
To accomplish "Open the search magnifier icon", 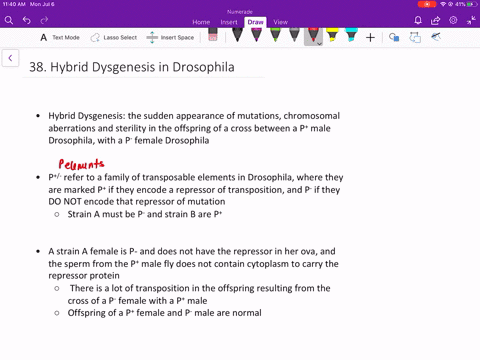I will point(9,20).
